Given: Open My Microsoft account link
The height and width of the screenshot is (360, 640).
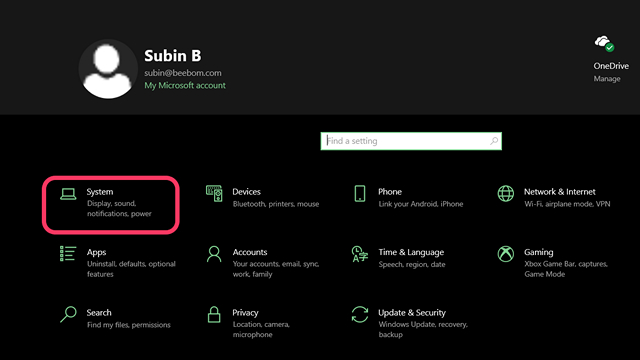Looking at the screenshot, I should pyautogui.click(x=184, y=85).
